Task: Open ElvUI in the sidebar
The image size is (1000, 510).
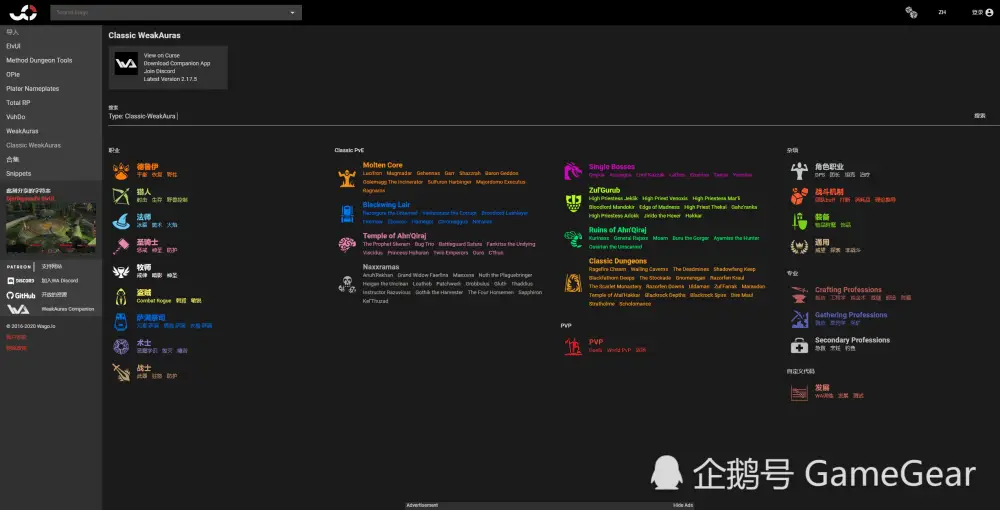Action: [13, 46]
